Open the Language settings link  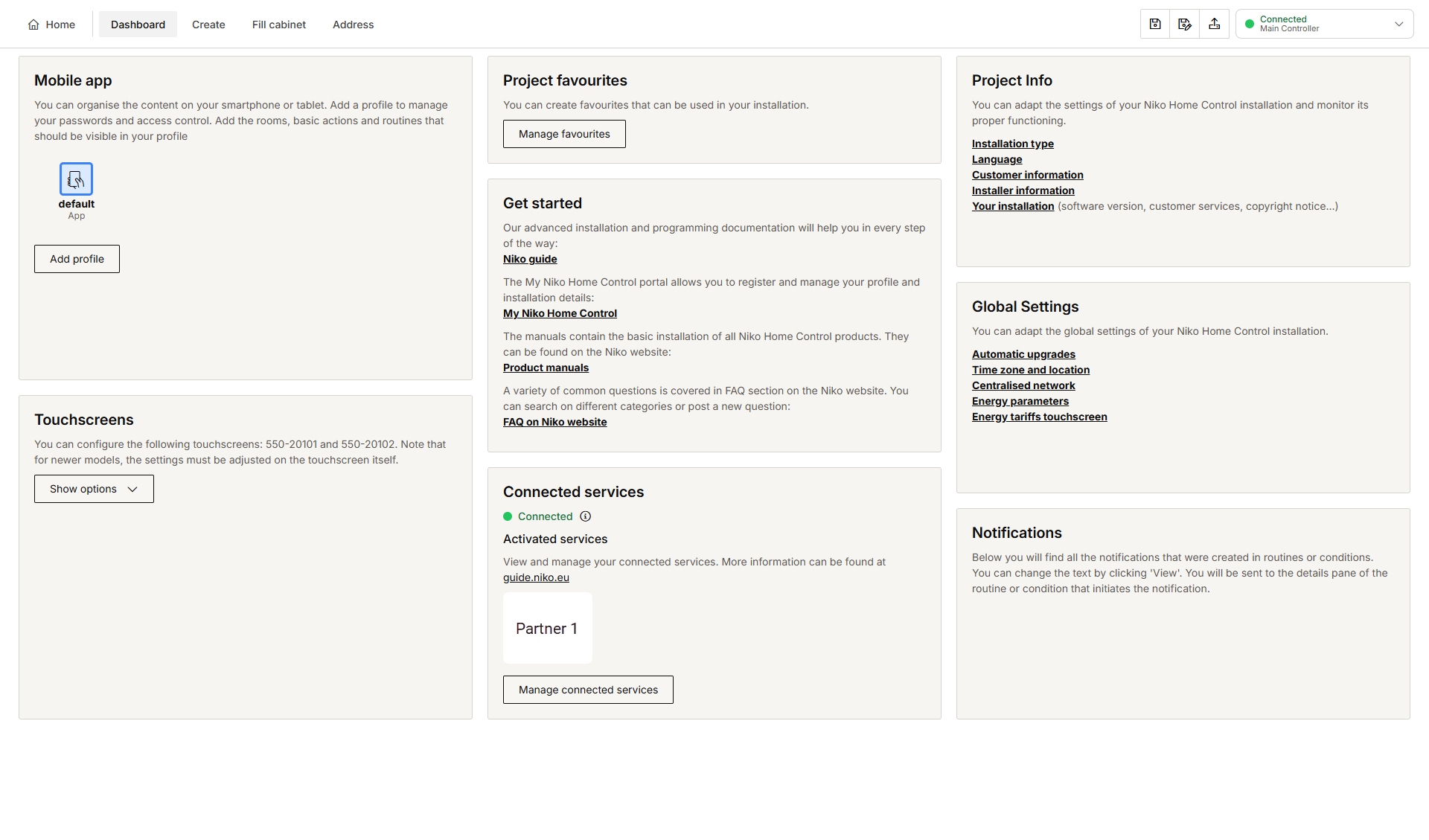pyautogui.click(x=997, y=159)
